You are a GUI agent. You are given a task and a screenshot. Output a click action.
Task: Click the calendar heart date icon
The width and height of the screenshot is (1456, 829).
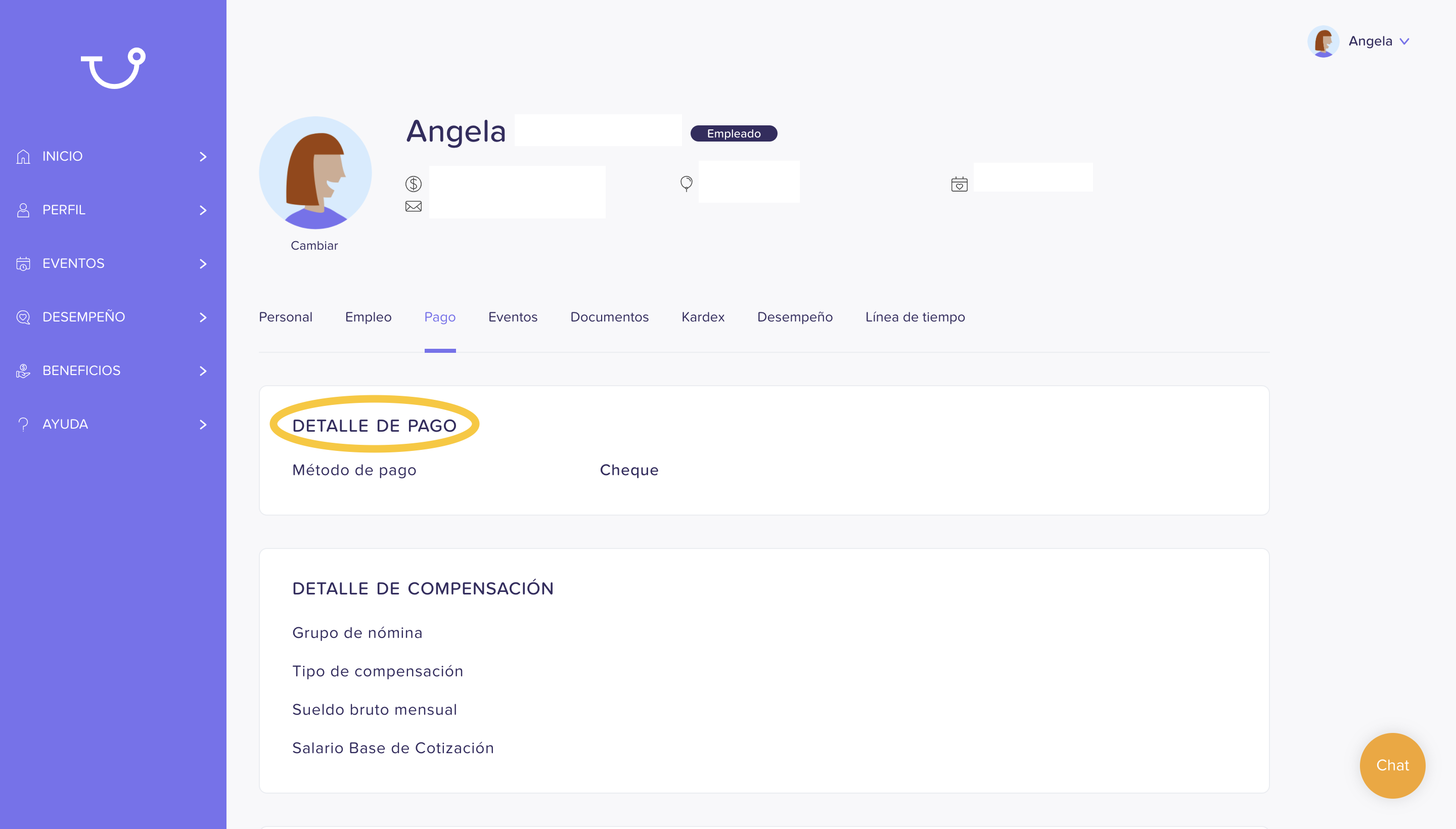(x=960, y=184)
